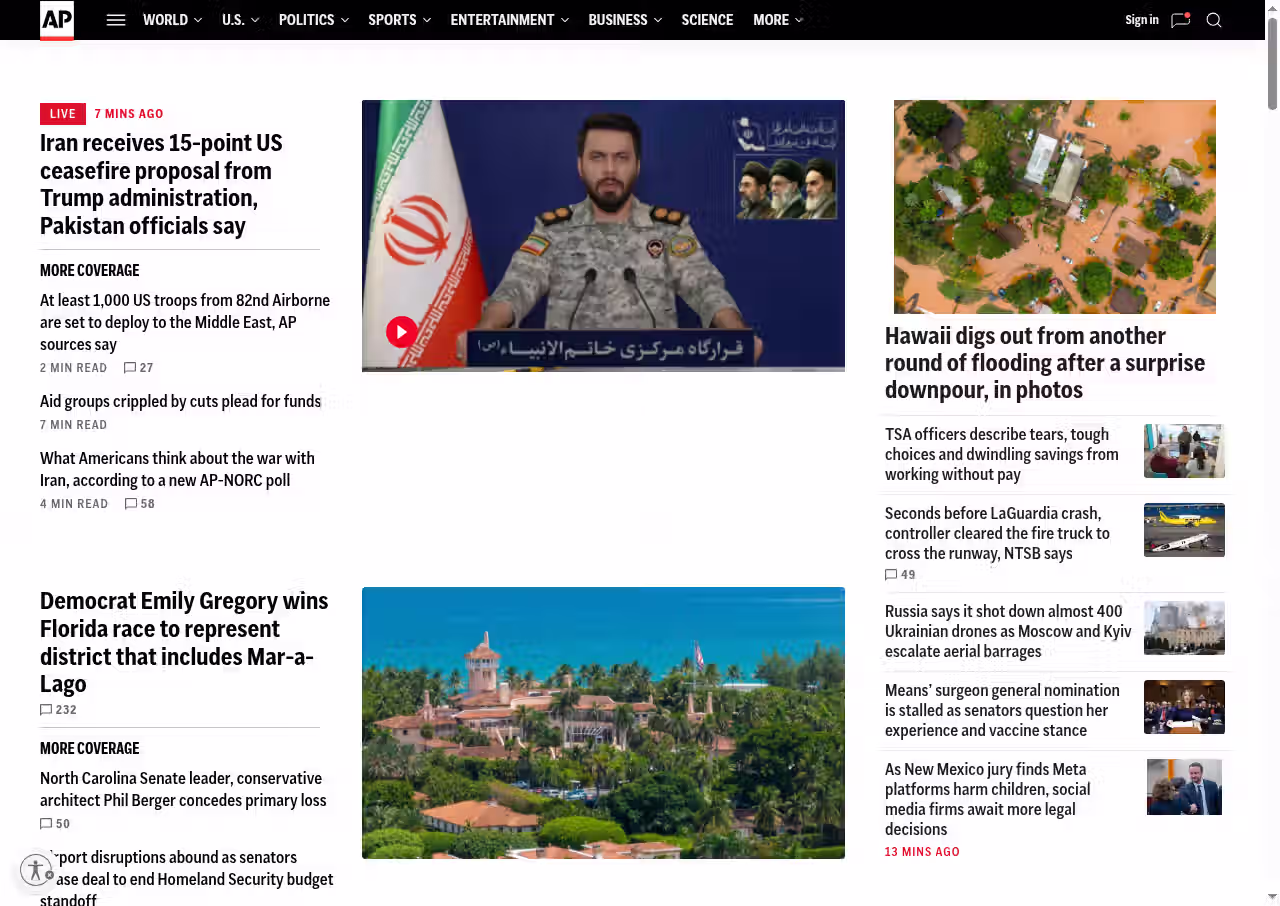Read the Hawaii flooding photos headline
Viewport: 1280px width, 906px height.
(x=1044, y=362)
